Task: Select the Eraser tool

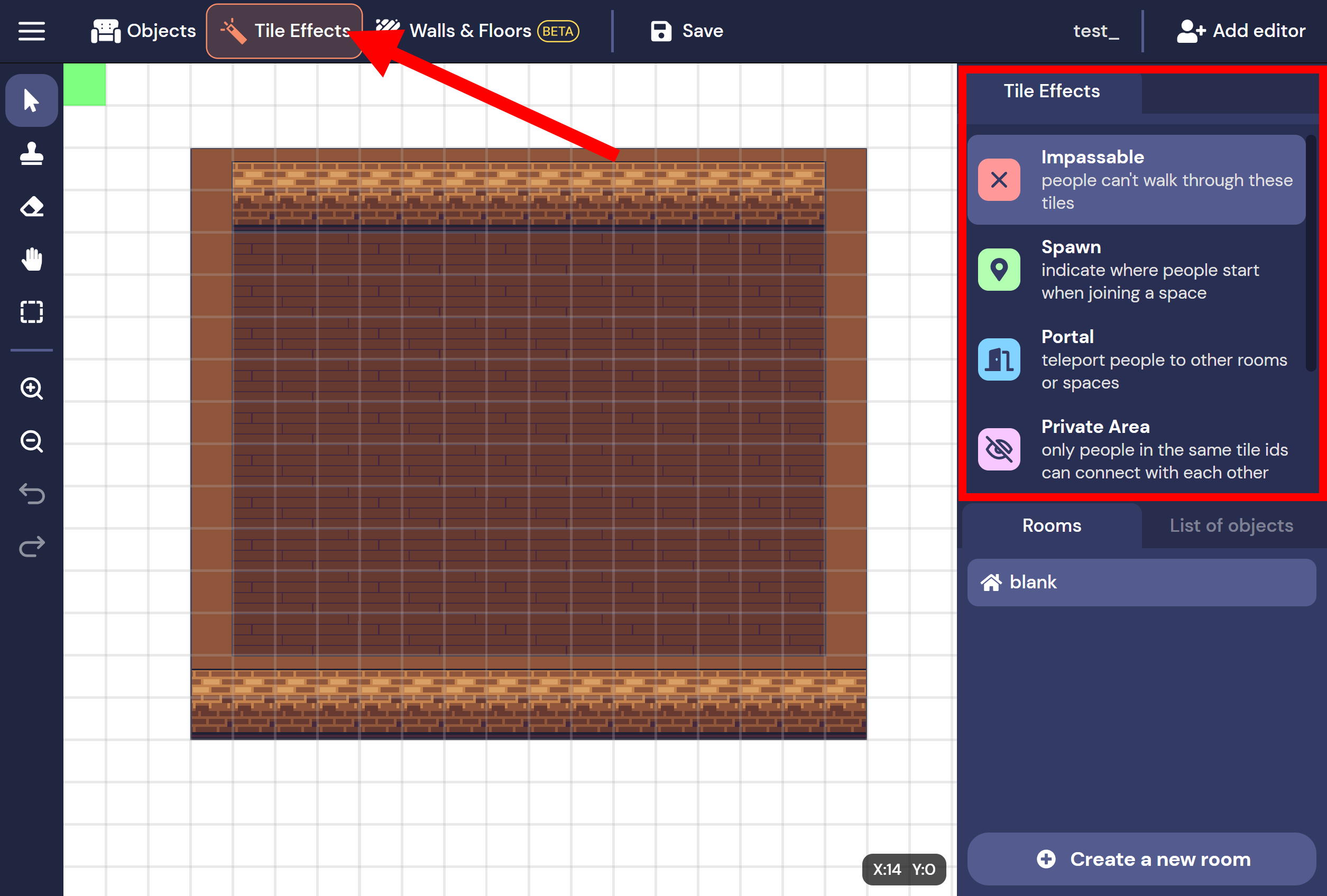Action: pyautogui.click(x=31, y=207)
